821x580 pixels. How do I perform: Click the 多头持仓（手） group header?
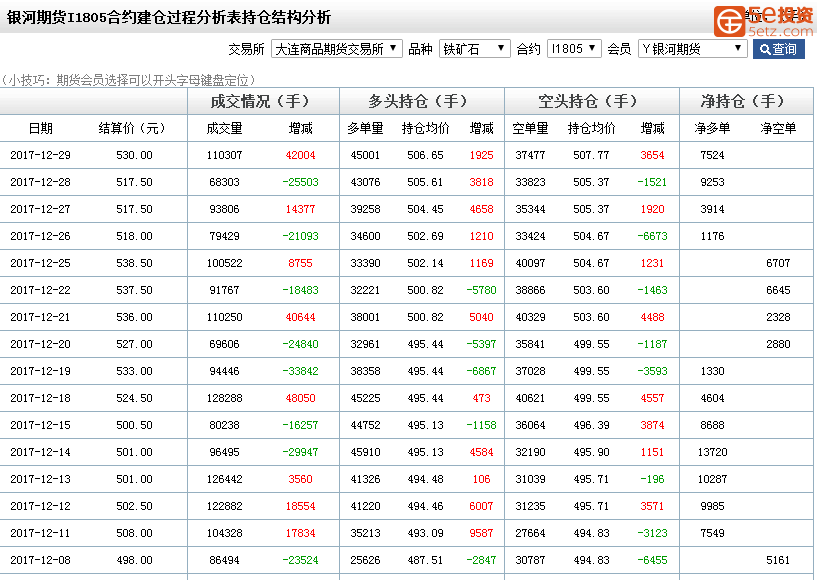421,101
